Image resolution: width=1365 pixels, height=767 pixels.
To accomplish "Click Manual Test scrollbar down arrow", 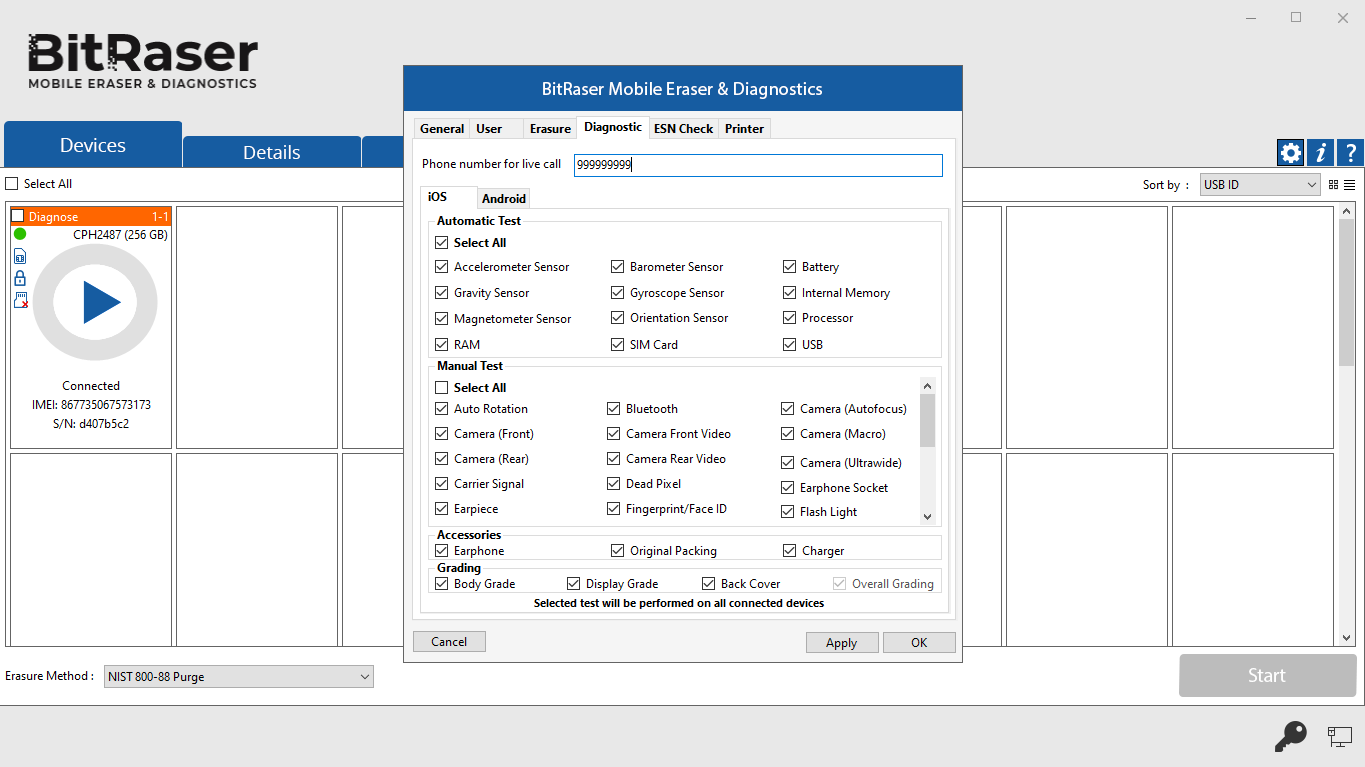I will [927, 517].
